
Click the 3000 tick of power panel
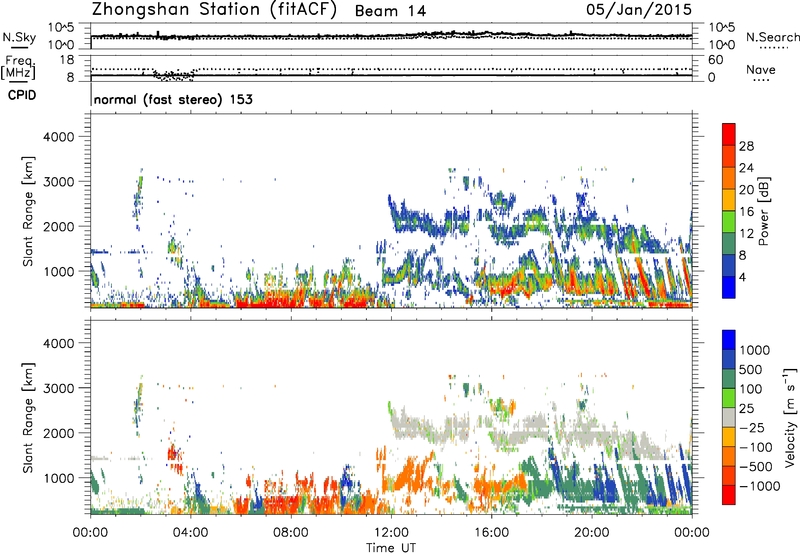pos(58,182)
